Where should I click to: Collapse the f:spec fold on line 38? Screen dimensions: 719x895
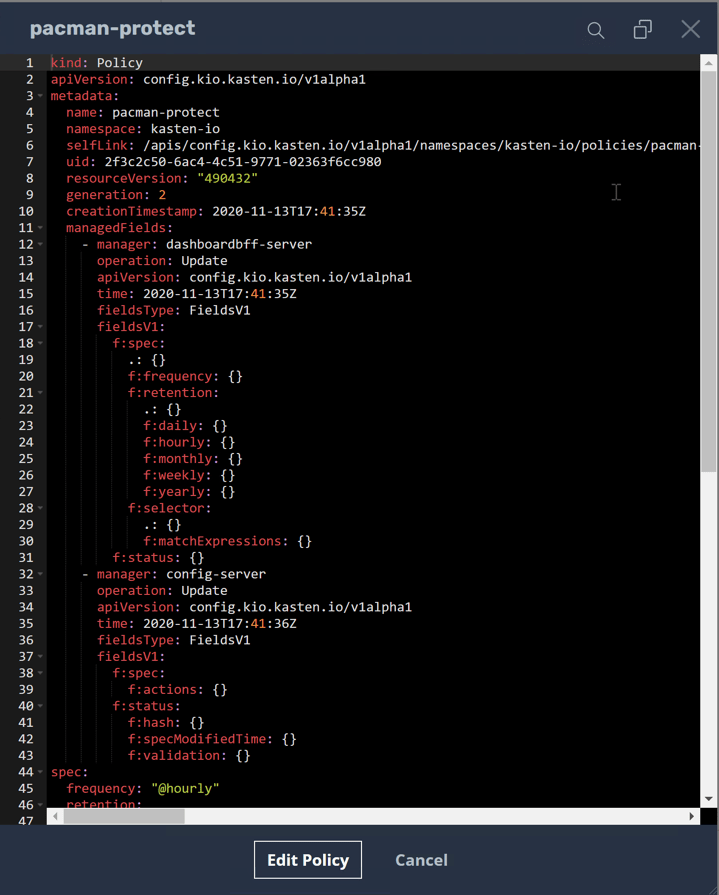41,673
